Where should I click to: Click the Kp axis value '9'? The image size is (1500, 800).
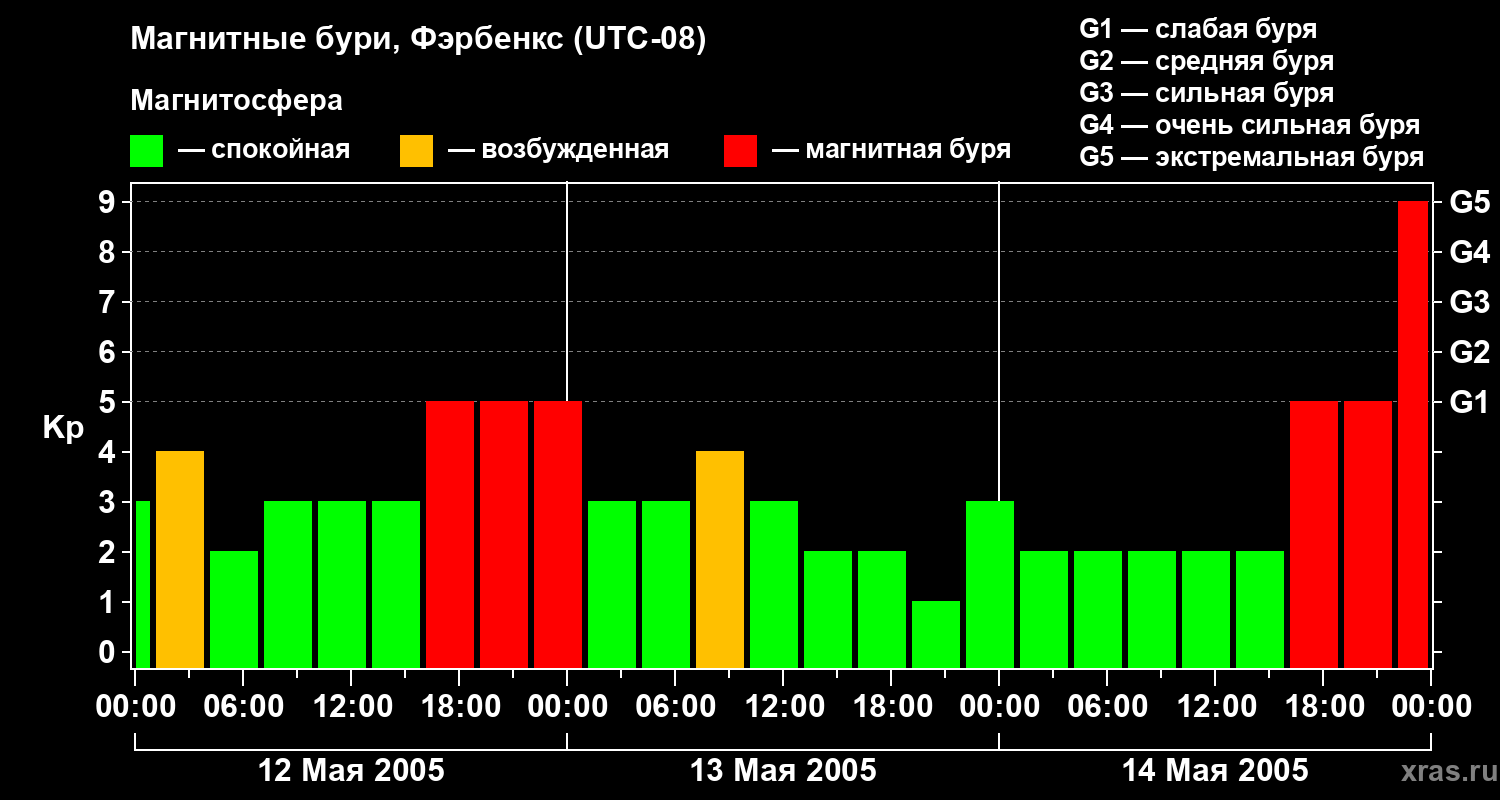(x=109, y=203)
